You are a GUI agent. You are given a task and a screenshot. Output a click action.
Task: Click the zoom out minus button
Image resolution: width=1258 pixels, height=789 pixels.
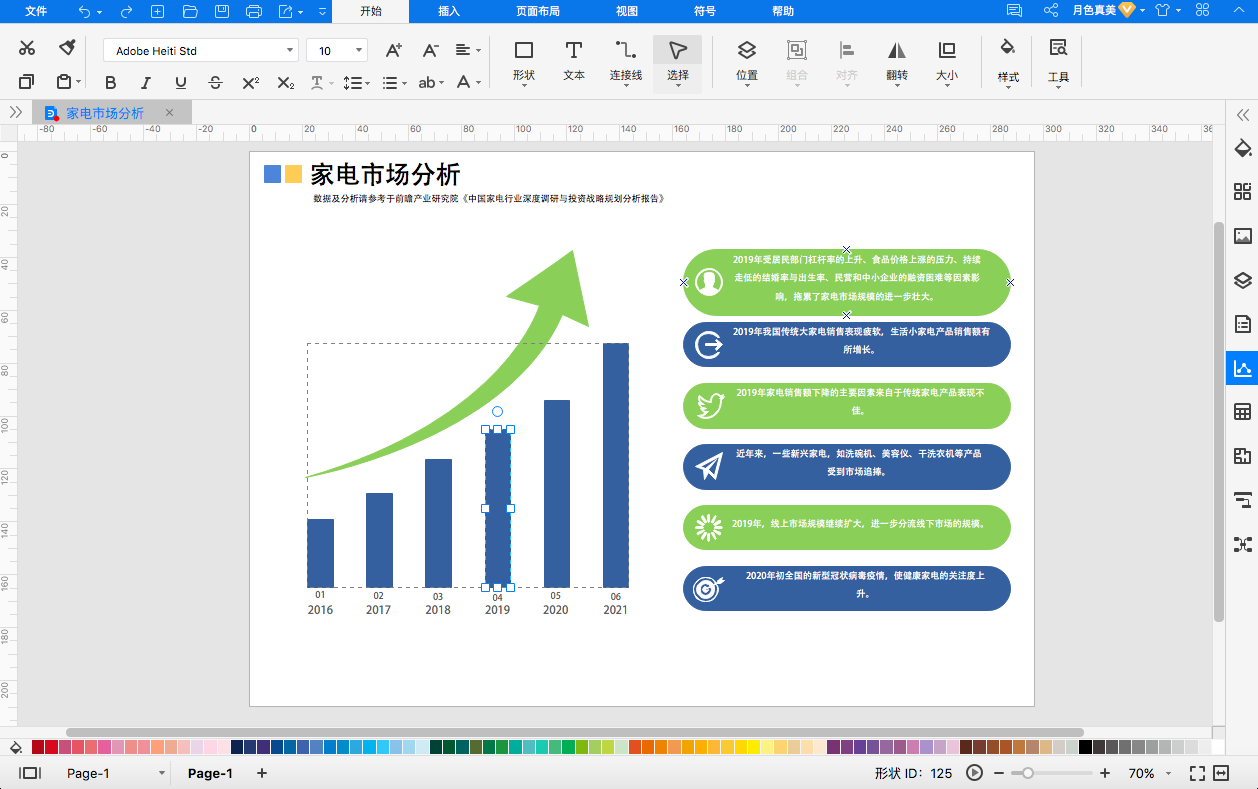[998, 773]
